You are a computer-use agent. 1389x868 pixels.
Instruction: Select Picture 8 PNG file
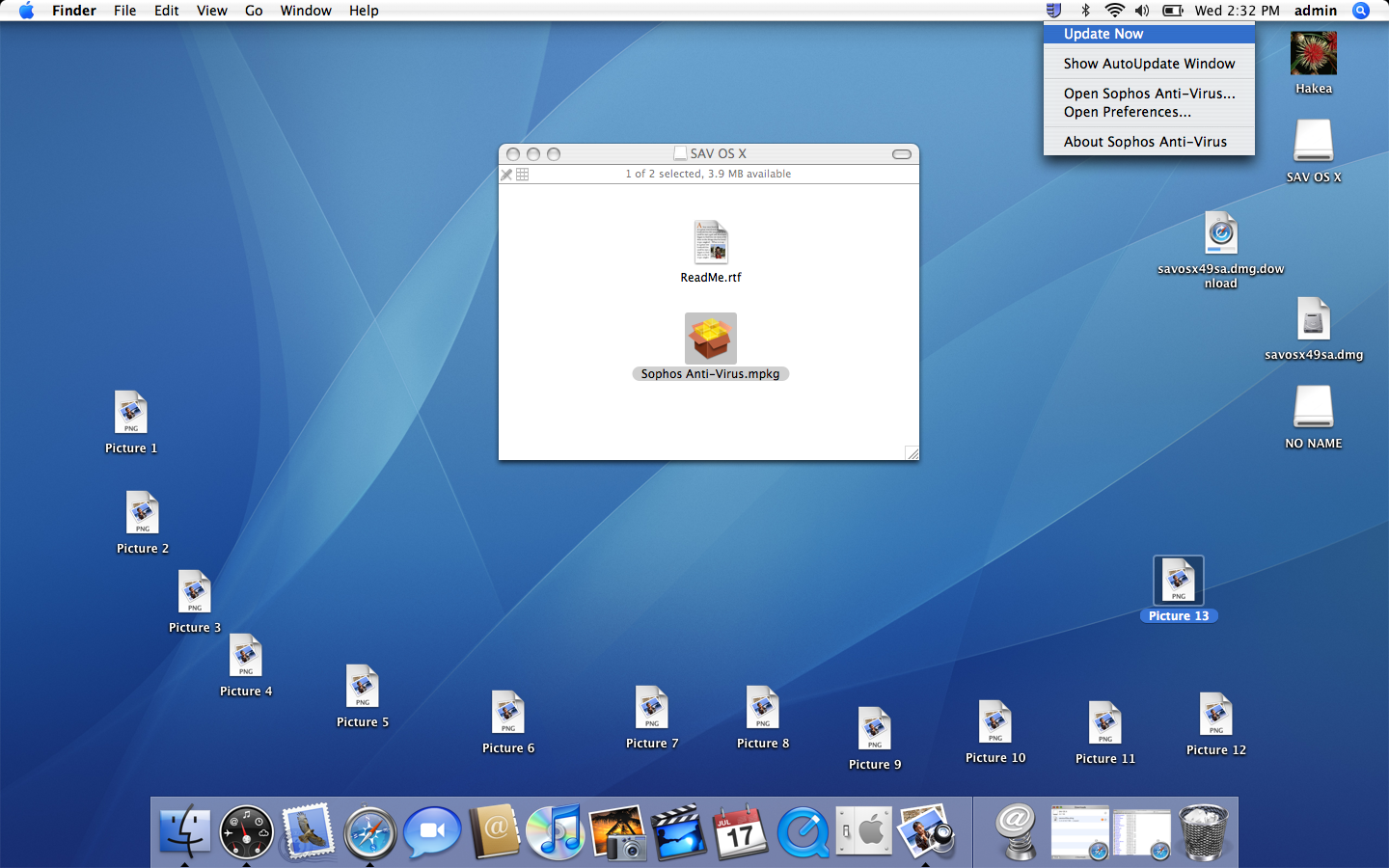[x=763, y=708]
